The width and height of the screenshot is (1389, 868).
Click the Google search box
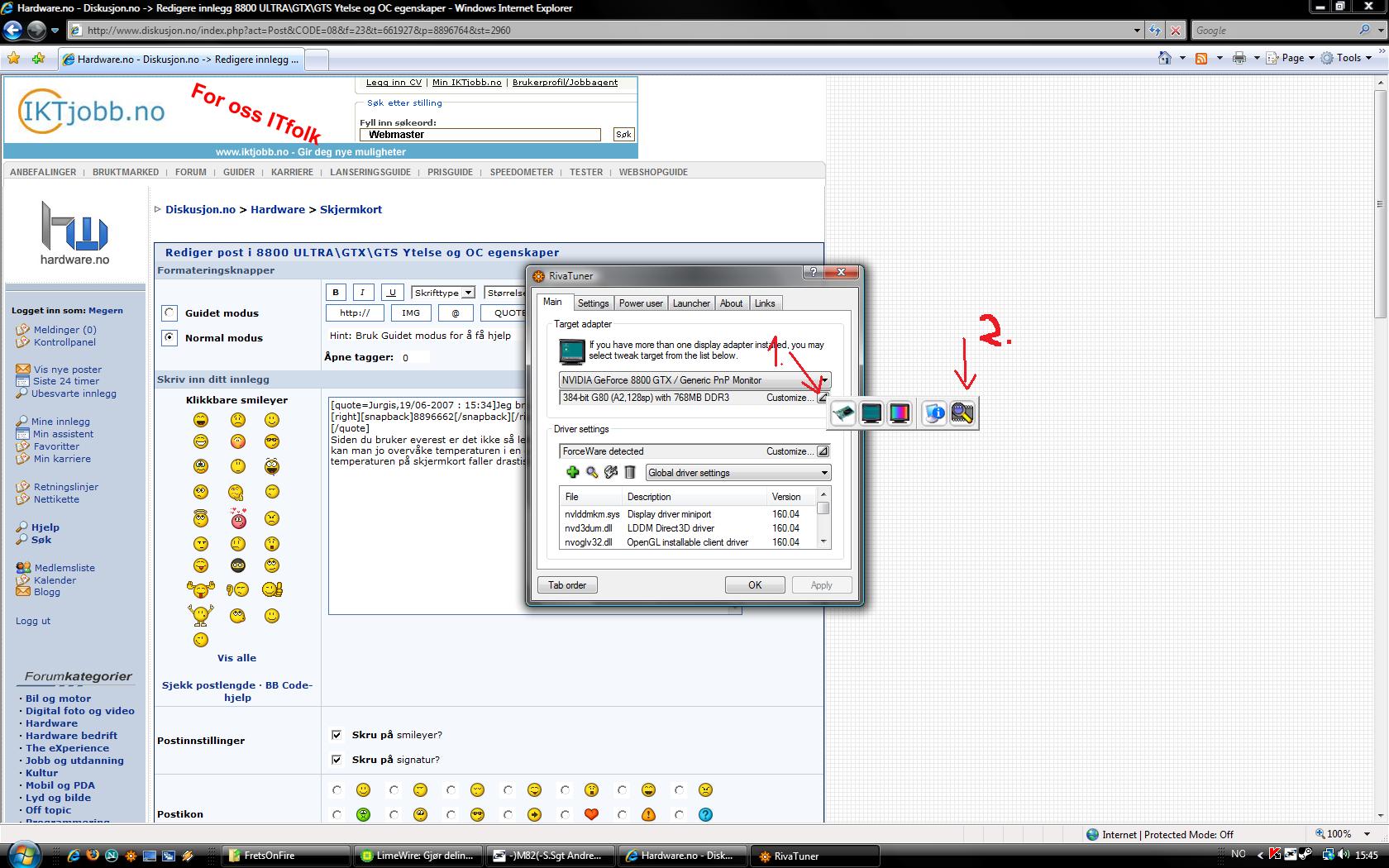[x=1276, y=31]
